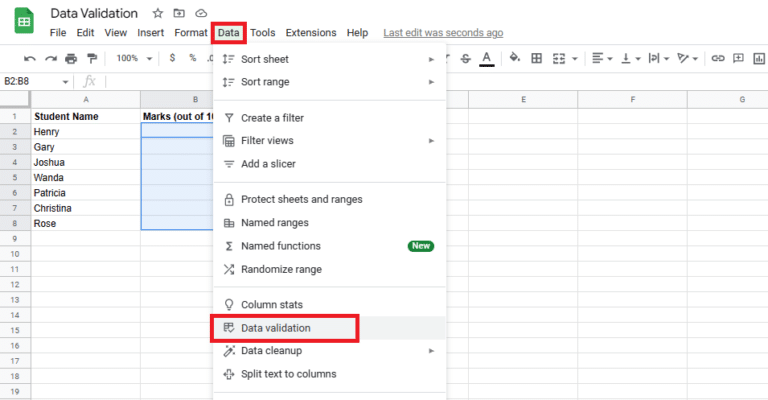The width and height of the screenshot is (768, 400).
Task: Rename the Data Validation document title
Action: (94, 13)
